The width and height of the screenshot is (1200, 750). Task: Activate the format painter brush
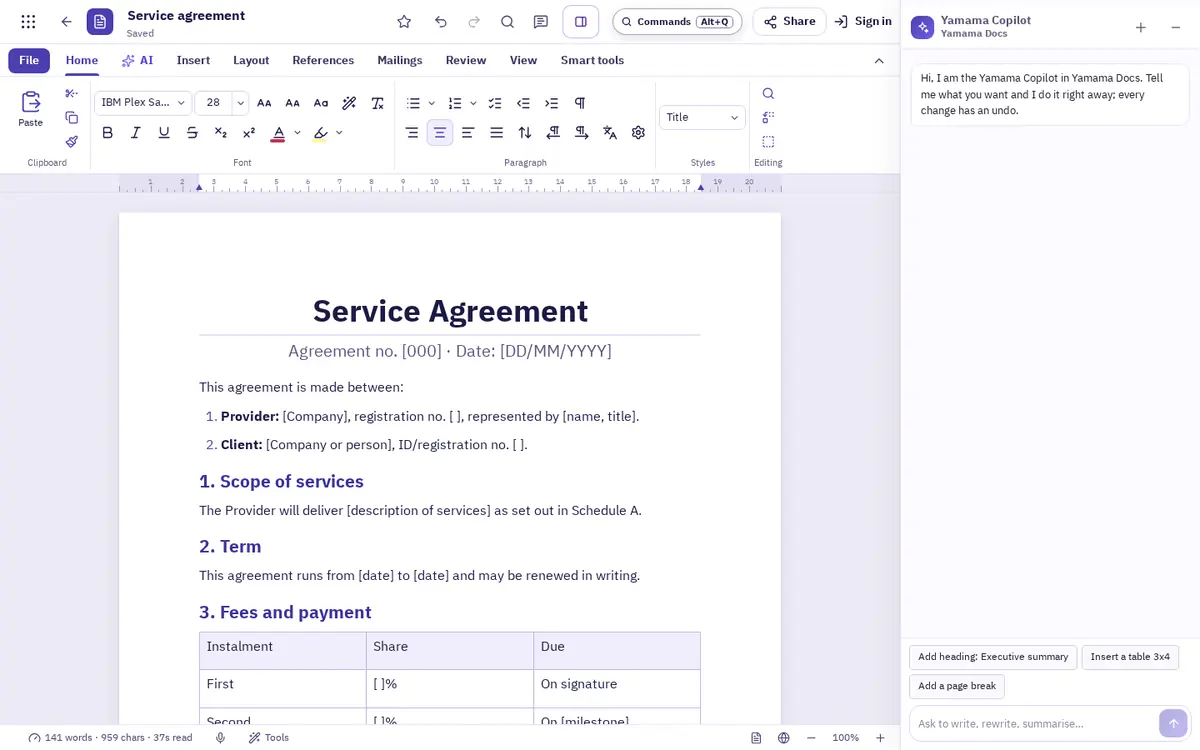click(x=71, y=141)
